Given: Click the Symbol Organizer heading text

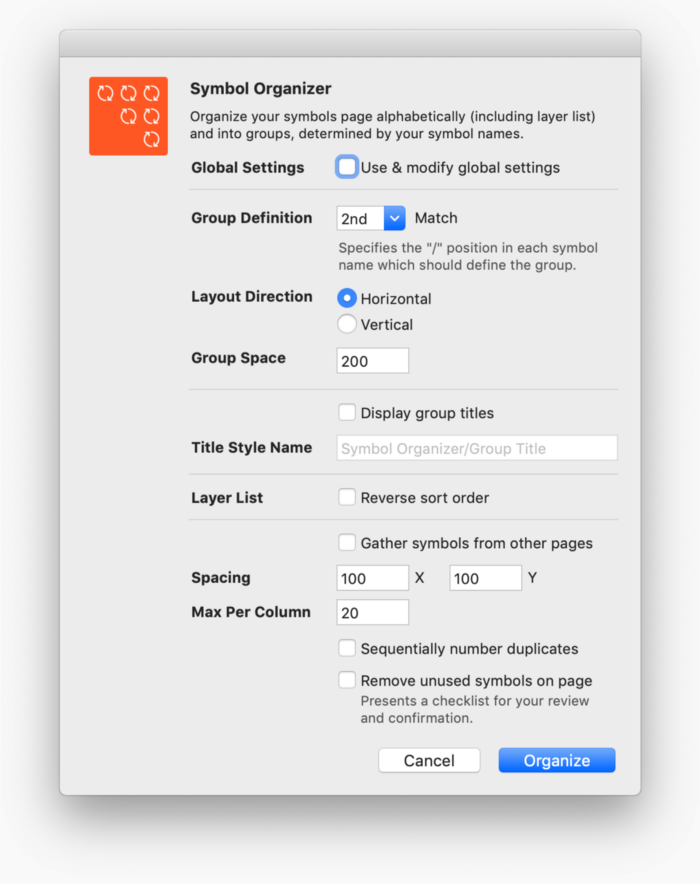Looking at the screenshot, I should click(x=260, y=89).
